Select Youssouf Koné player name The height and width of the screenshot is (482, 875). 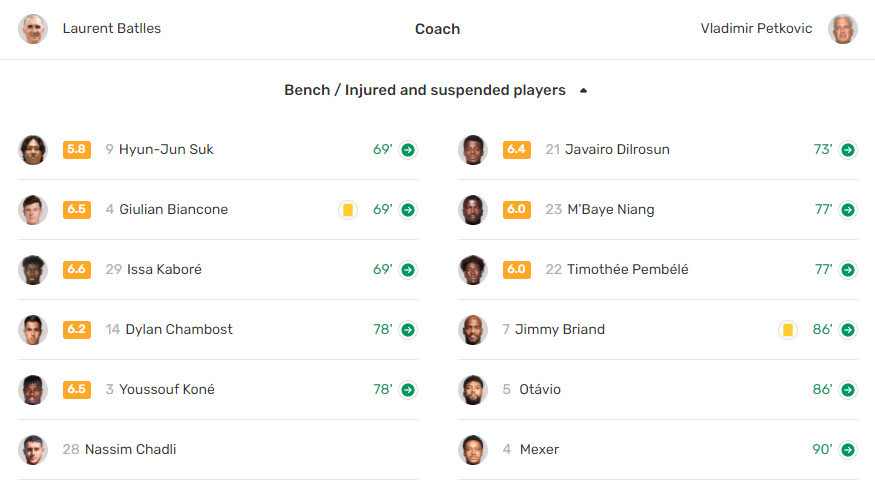167,389
